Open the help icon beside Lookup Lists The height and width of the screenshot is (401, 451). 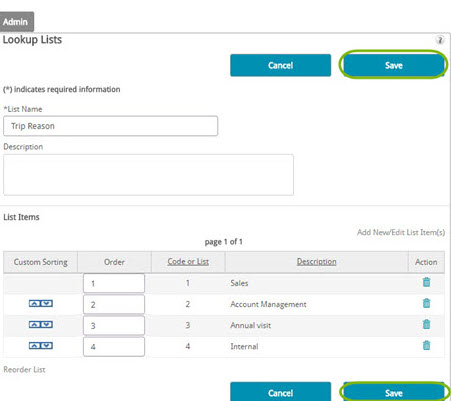pos(440,40)
